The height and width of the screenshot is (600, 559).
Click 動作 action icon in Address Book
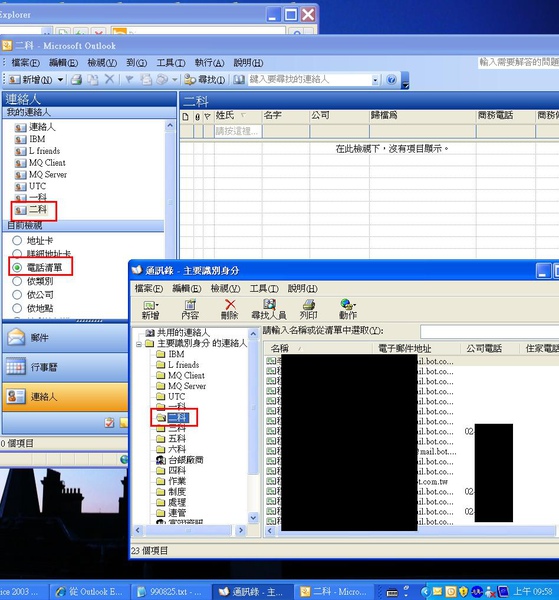[348, 310]
